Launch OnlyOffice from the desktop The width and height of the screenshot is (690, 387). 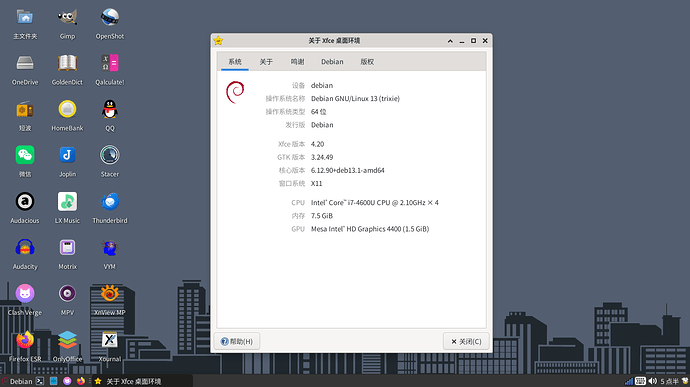[67, 340]
